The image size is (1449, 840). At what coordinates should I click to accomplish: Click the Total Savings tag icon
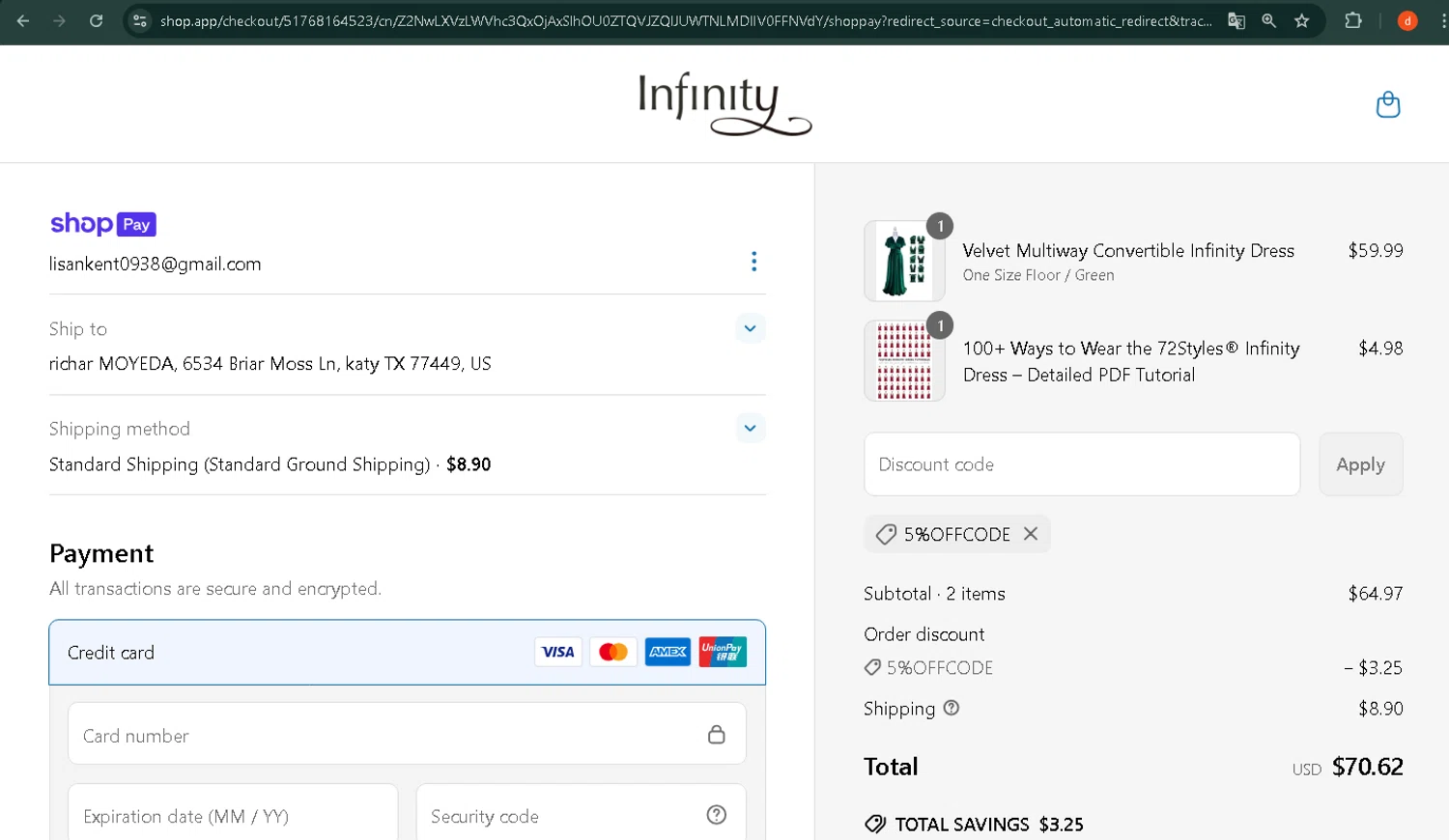tap(875, 824)
